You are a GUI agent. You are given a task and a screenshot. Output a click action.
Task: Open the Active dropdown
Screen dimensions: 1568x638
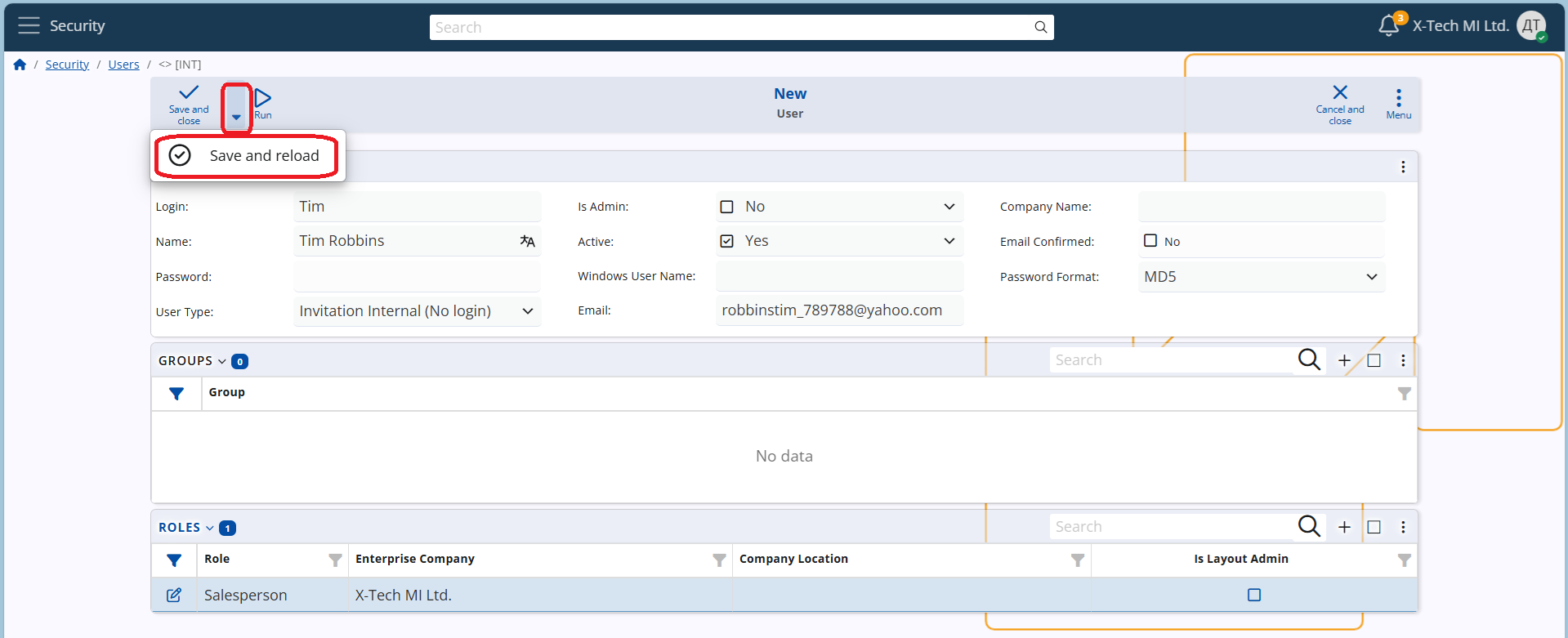949,241
